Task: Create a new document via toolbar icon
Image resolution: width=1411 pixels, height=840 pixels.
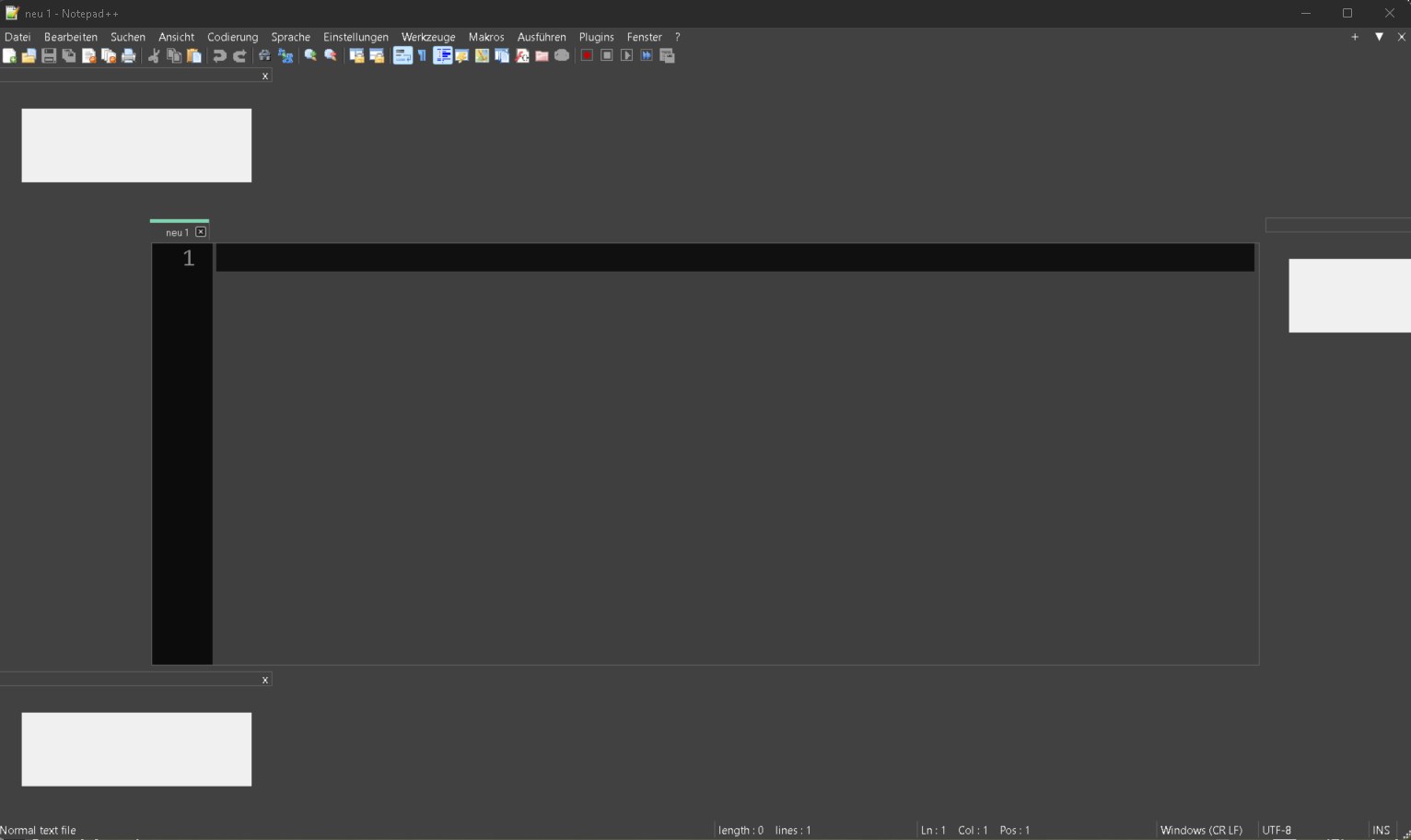Action: pyautogui.click(x=9, y=55)
